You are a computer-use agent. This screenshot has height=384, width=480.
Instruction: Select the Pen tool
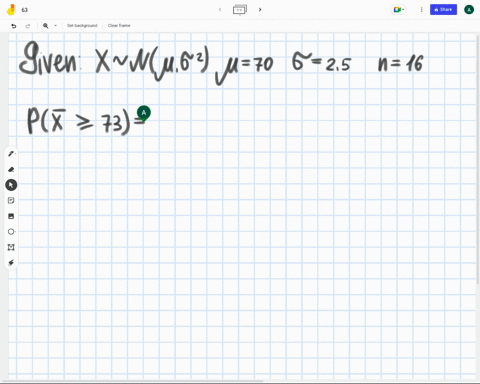[x=11, y=154]
